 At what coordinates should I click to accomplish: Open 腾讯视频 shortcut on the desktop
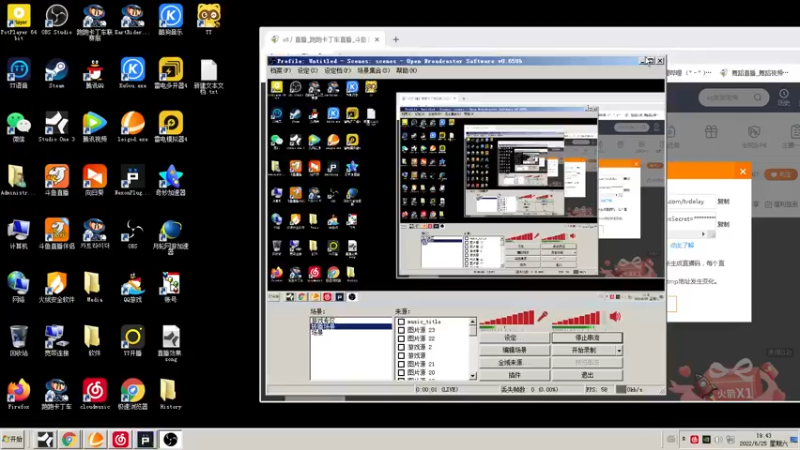click(94, 128)
